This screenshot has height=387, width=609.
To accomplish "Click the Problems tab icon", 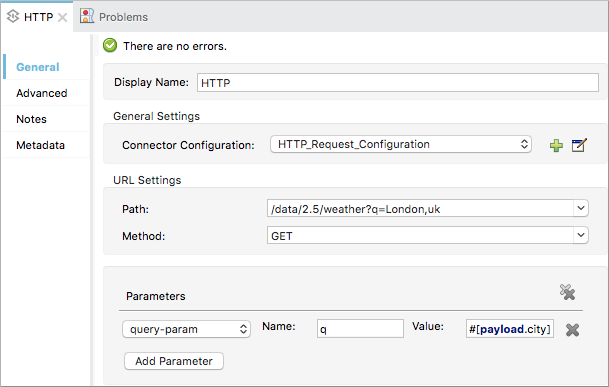I will (87, 16).
